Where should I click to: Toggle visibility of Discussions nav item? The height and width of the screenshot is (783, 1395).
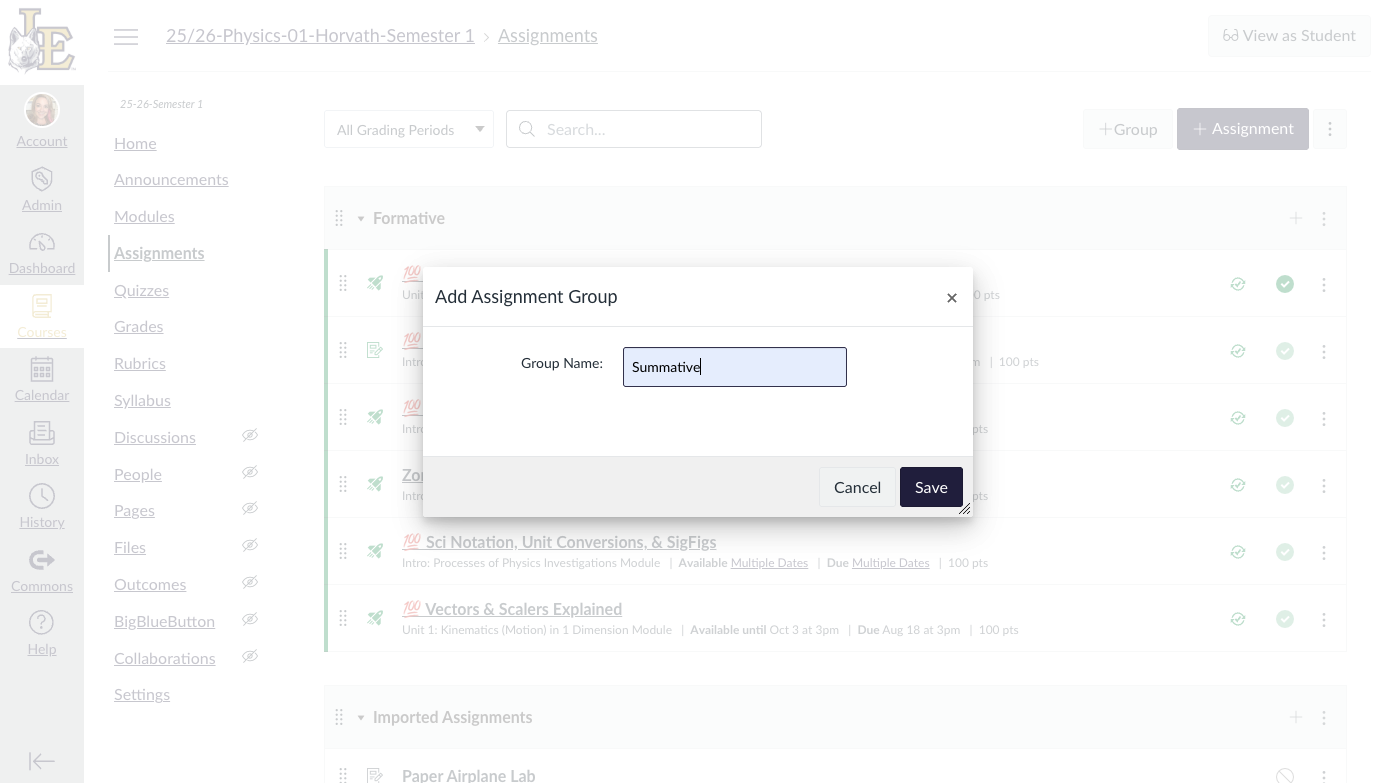(x=250, y=435)
